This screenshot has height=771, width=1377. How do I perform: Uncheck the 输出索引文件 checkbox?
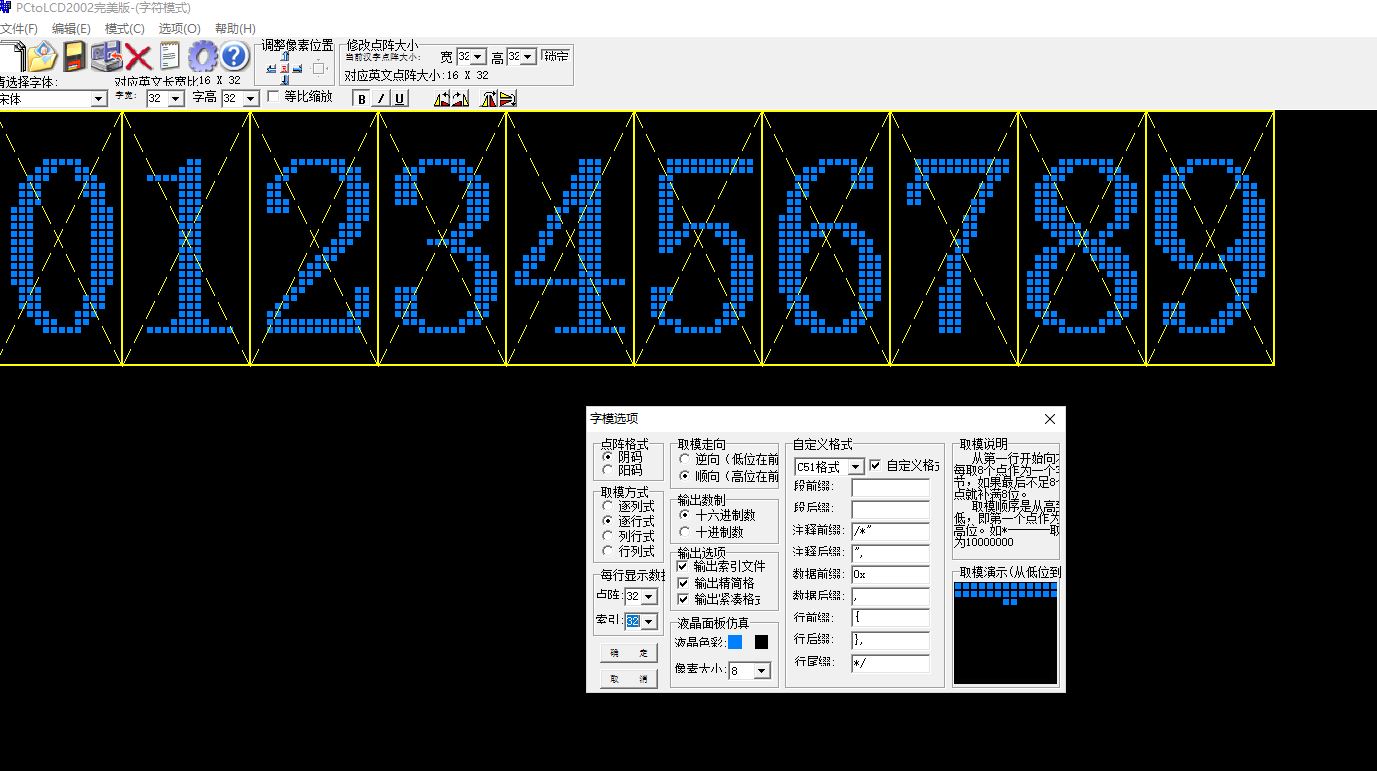[x=683, y=567]
